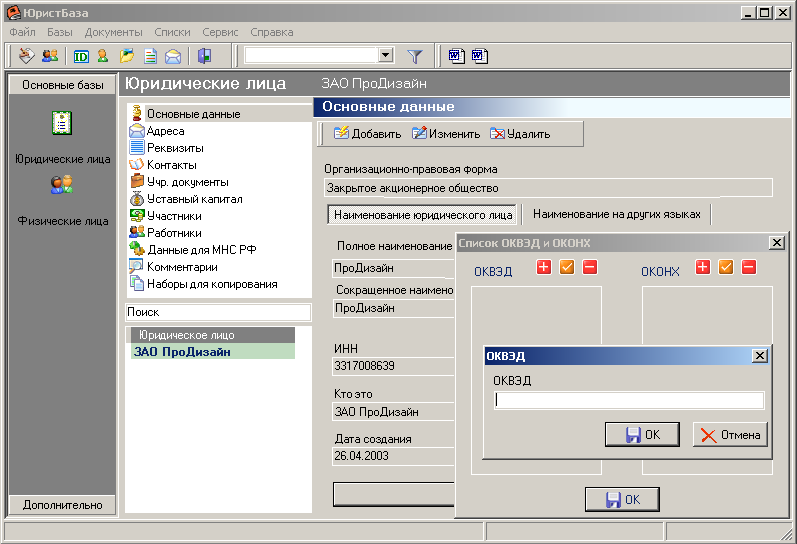The image size is (797, 544).
Task: Select Наборы для копирования item
Action: 220,284
